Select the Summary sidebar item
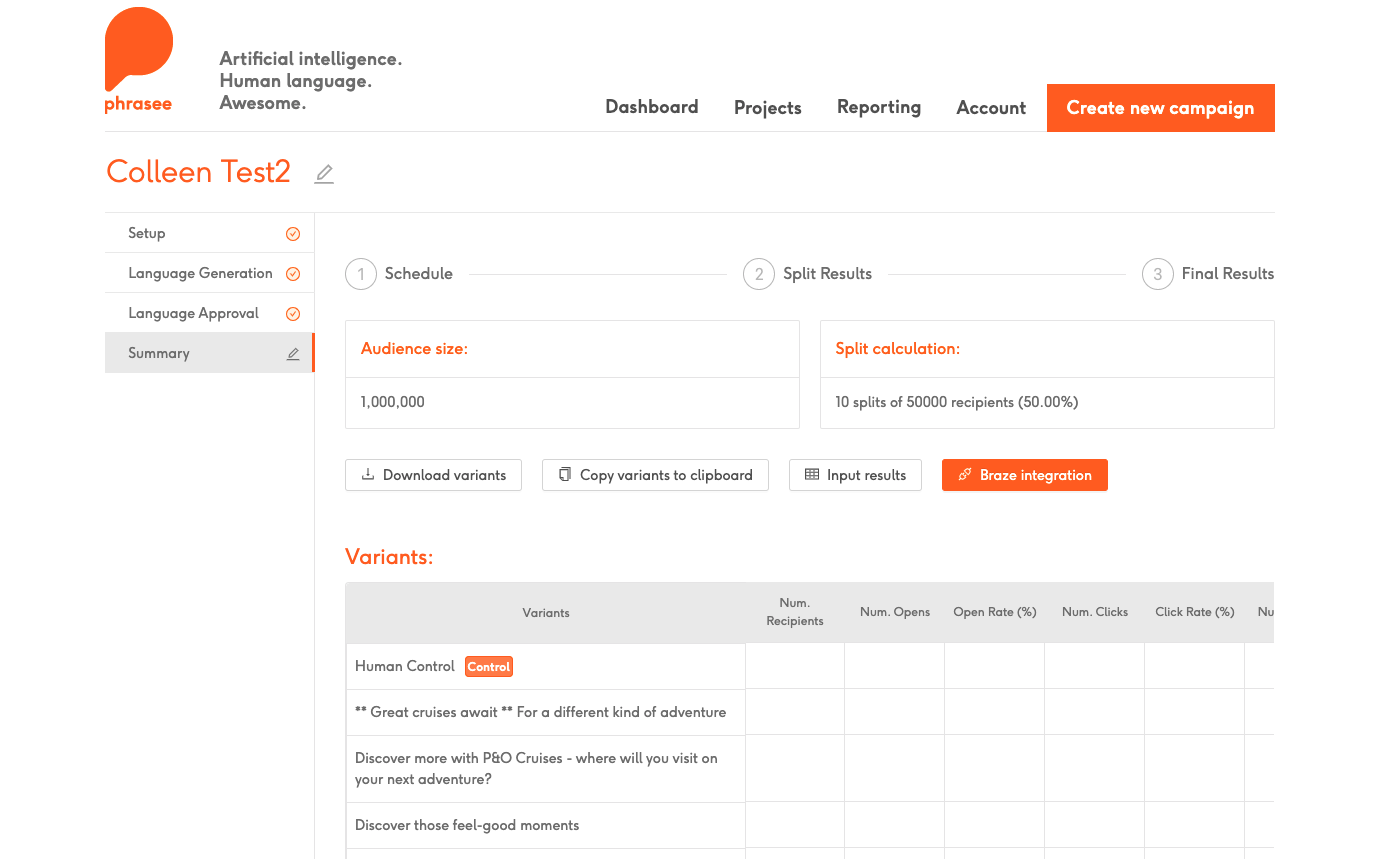This screenshot has height=859, width=1374. click(x=209, y=353)
